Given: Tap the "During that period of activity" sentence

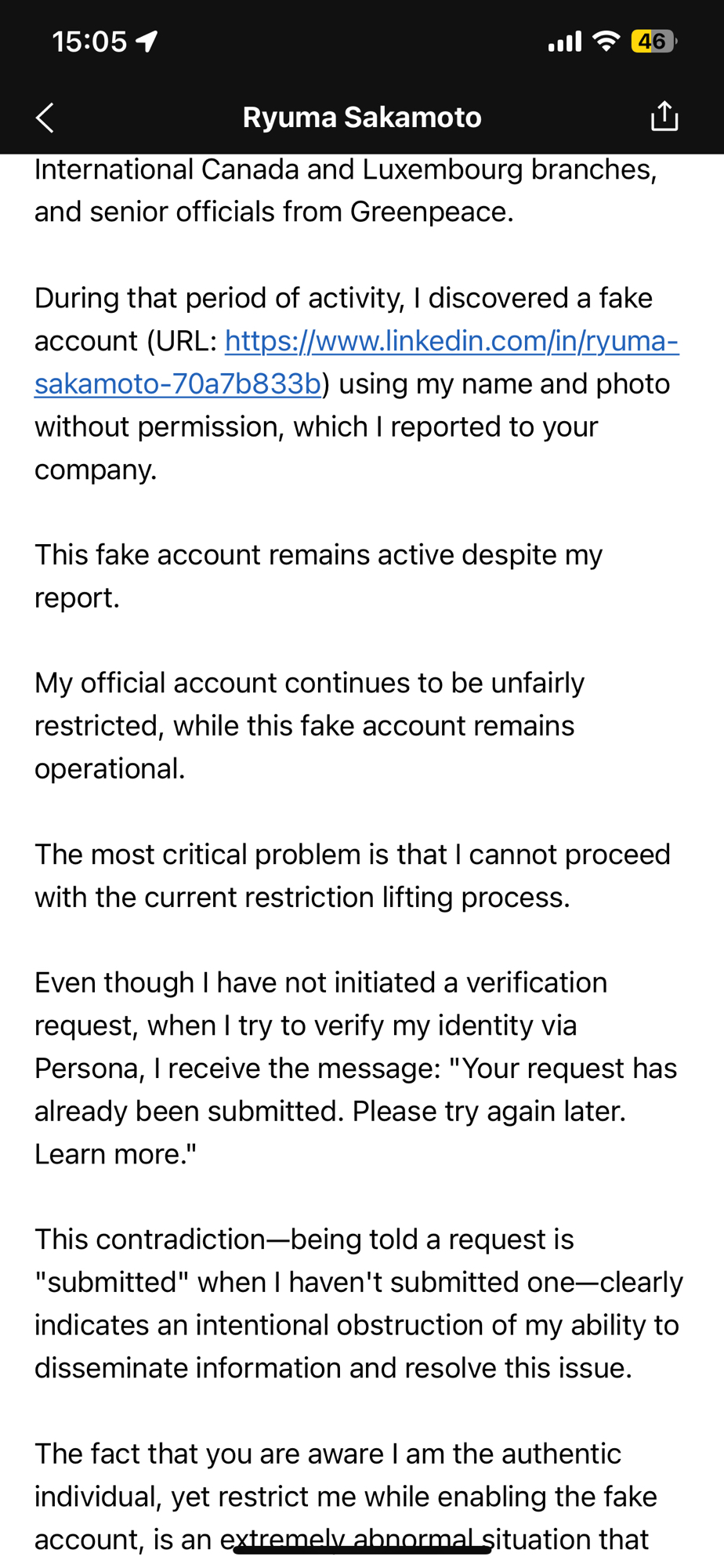Looking at the screenshot, I should (x=343, y=299).
